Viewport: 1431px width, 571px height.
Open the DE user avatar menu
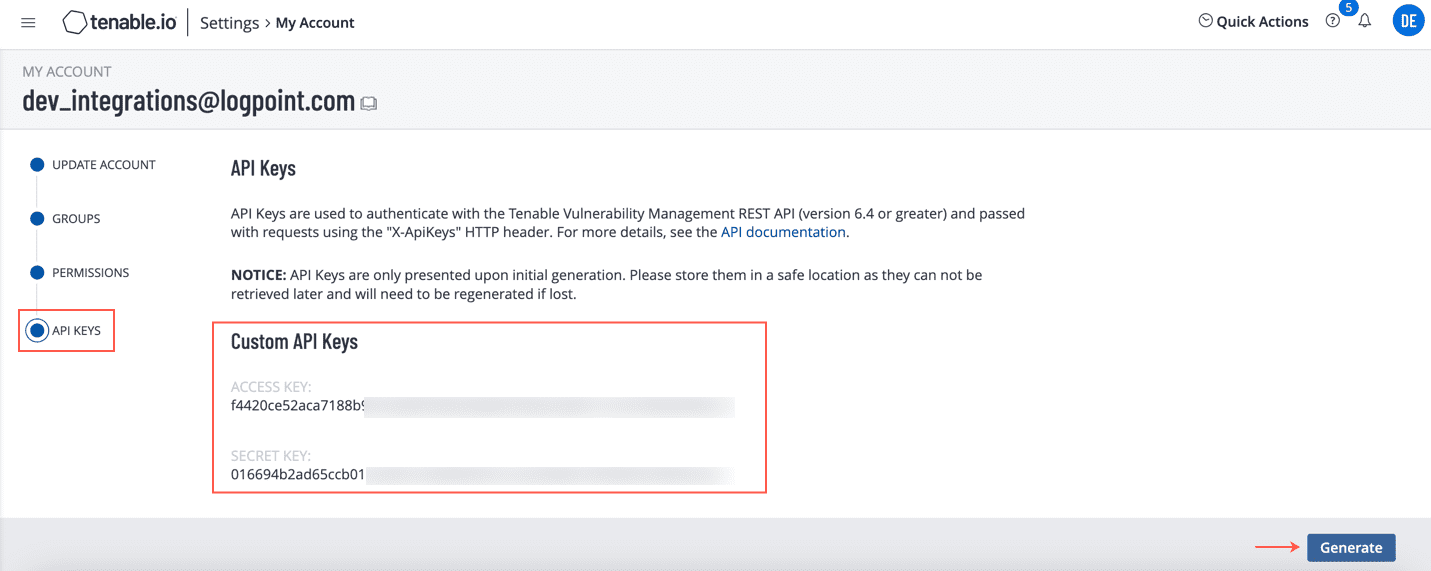[x=1408, y=21]
